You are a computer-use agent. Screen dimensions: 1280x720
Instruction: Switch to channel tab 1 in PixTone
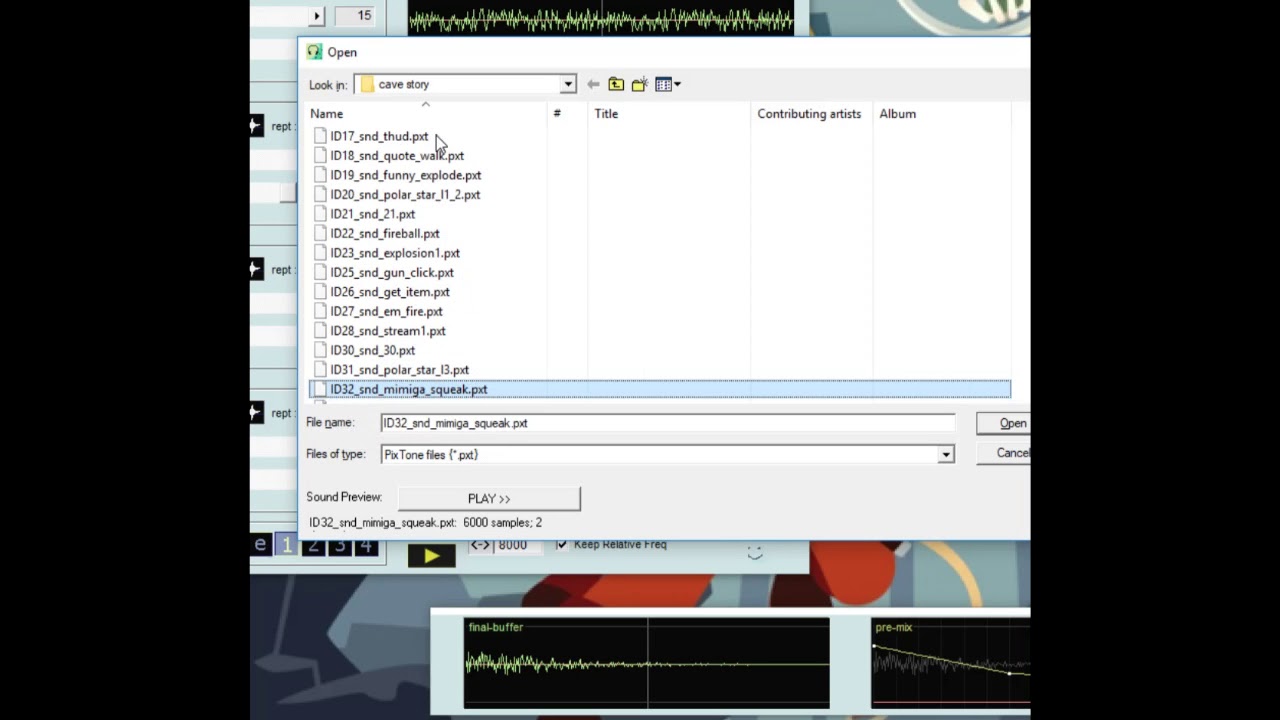(x=286, y=545)
